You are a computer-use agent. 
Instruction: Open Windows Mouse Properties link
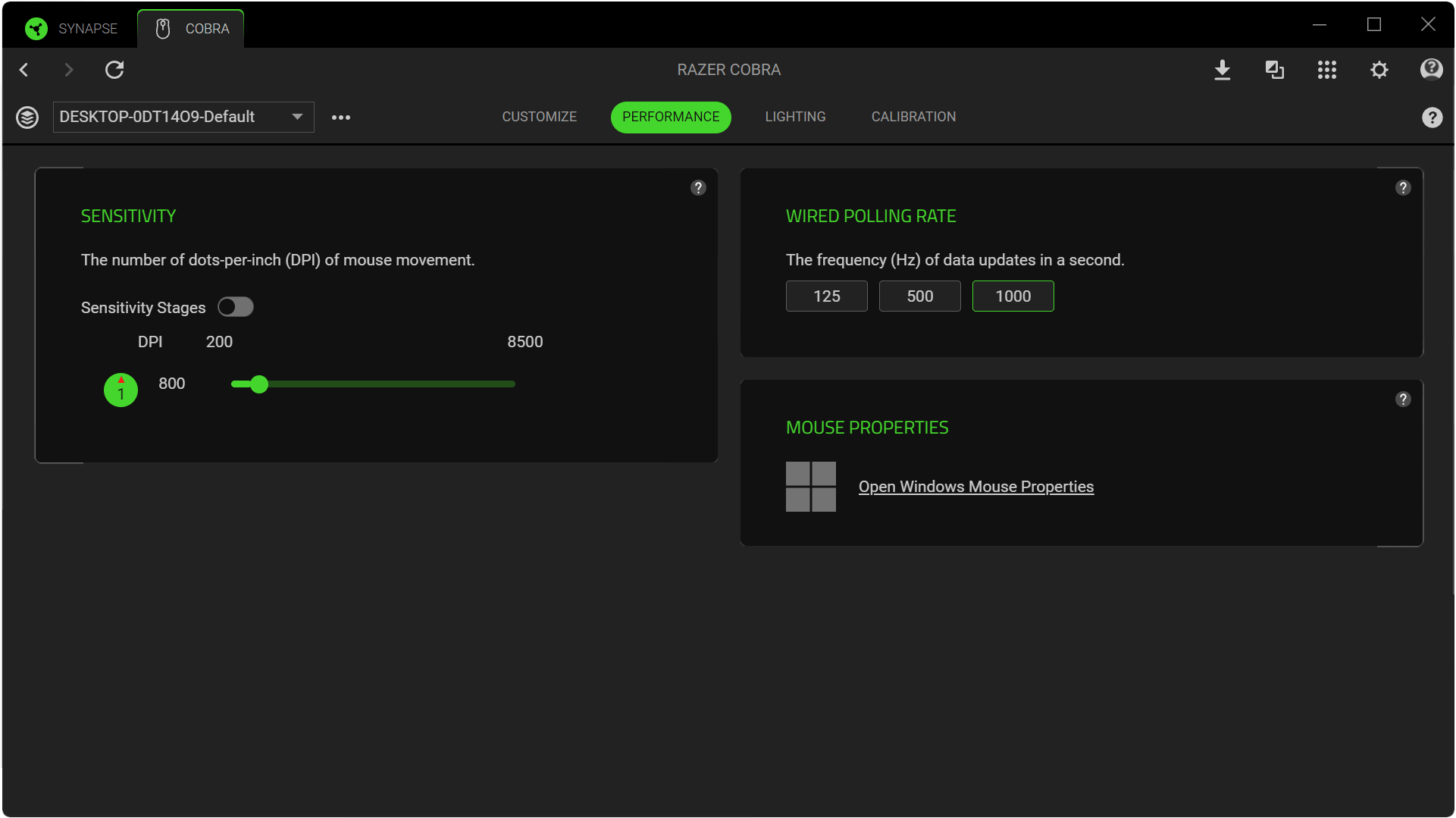point(975,487)
